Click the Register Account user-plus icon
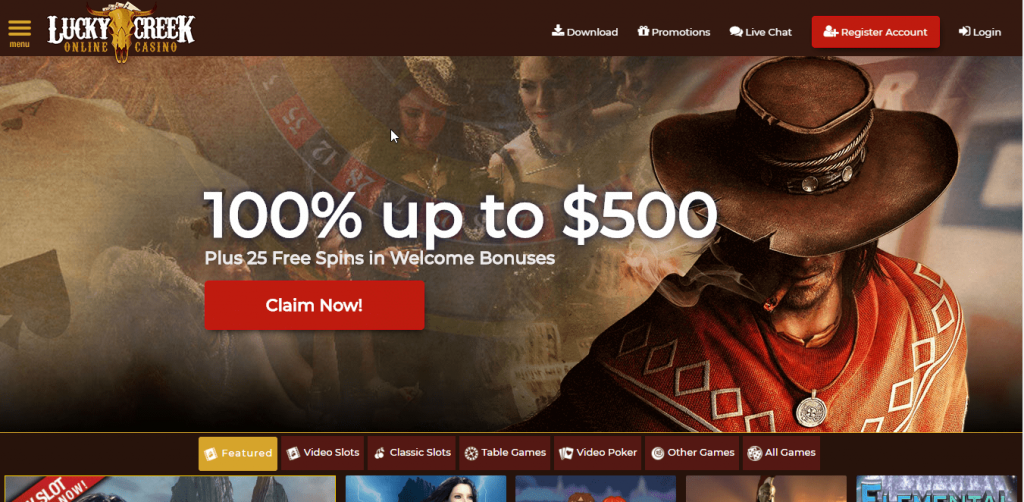 [831, 32]
